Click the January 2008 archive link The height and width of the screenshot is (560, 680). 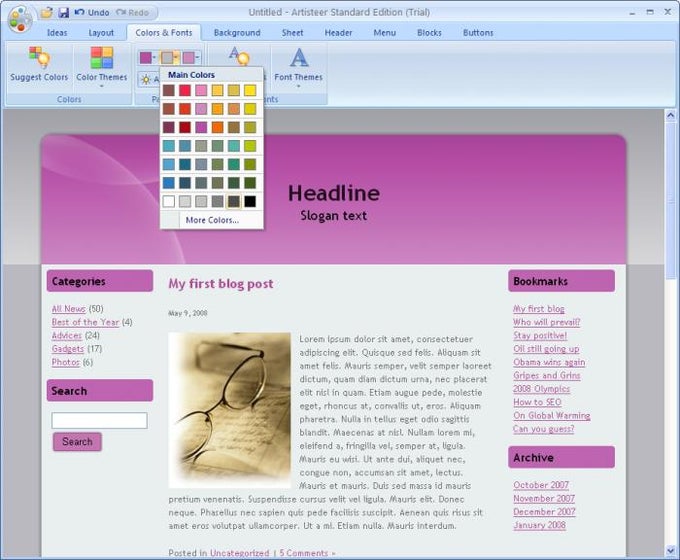point(539,525)
